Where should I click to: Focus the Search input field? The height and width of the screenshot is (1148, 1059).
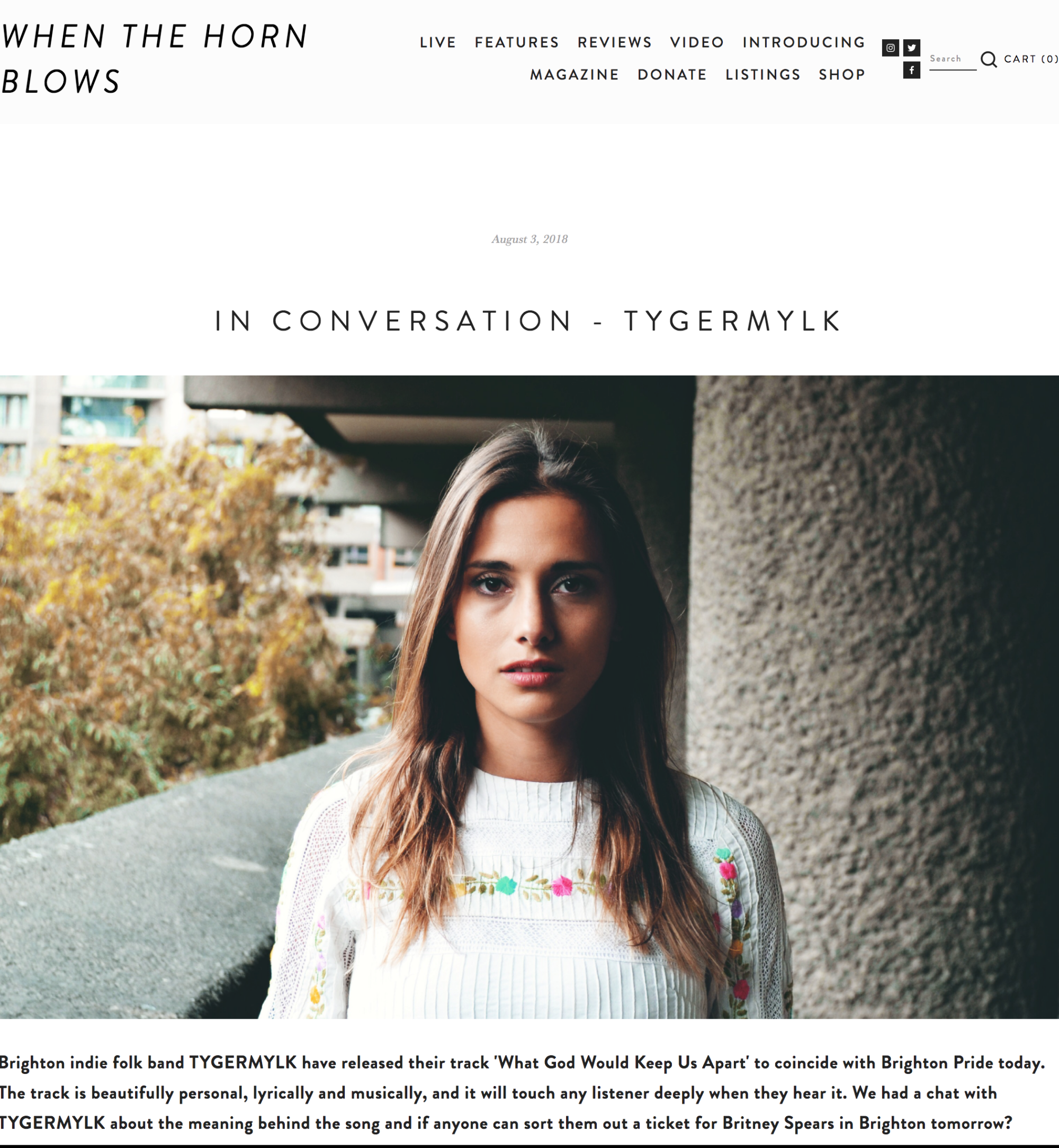(x=953, y=59)
